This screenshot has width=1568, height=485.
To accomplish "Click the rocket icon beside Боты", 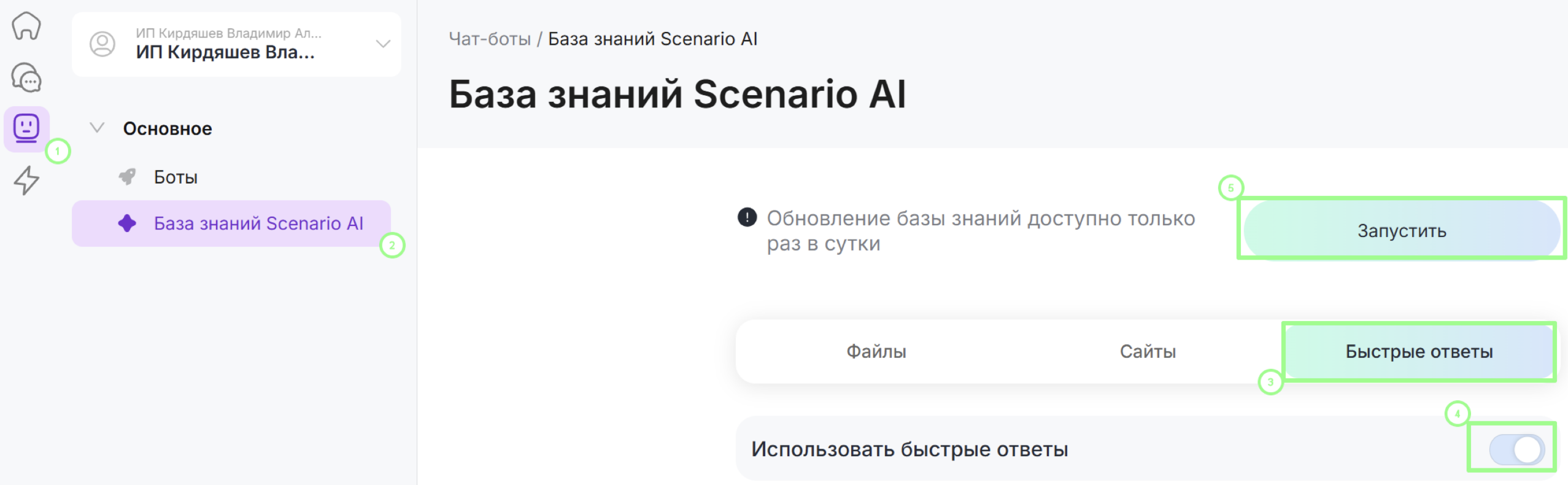I will coord(127,177).
